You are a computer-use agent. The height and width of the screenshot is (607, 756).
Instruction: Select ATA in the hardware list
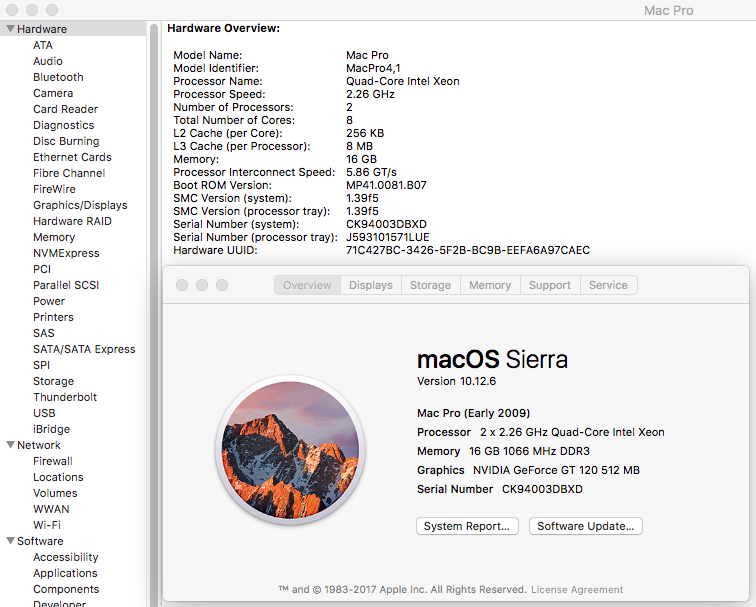coord(43,45)
